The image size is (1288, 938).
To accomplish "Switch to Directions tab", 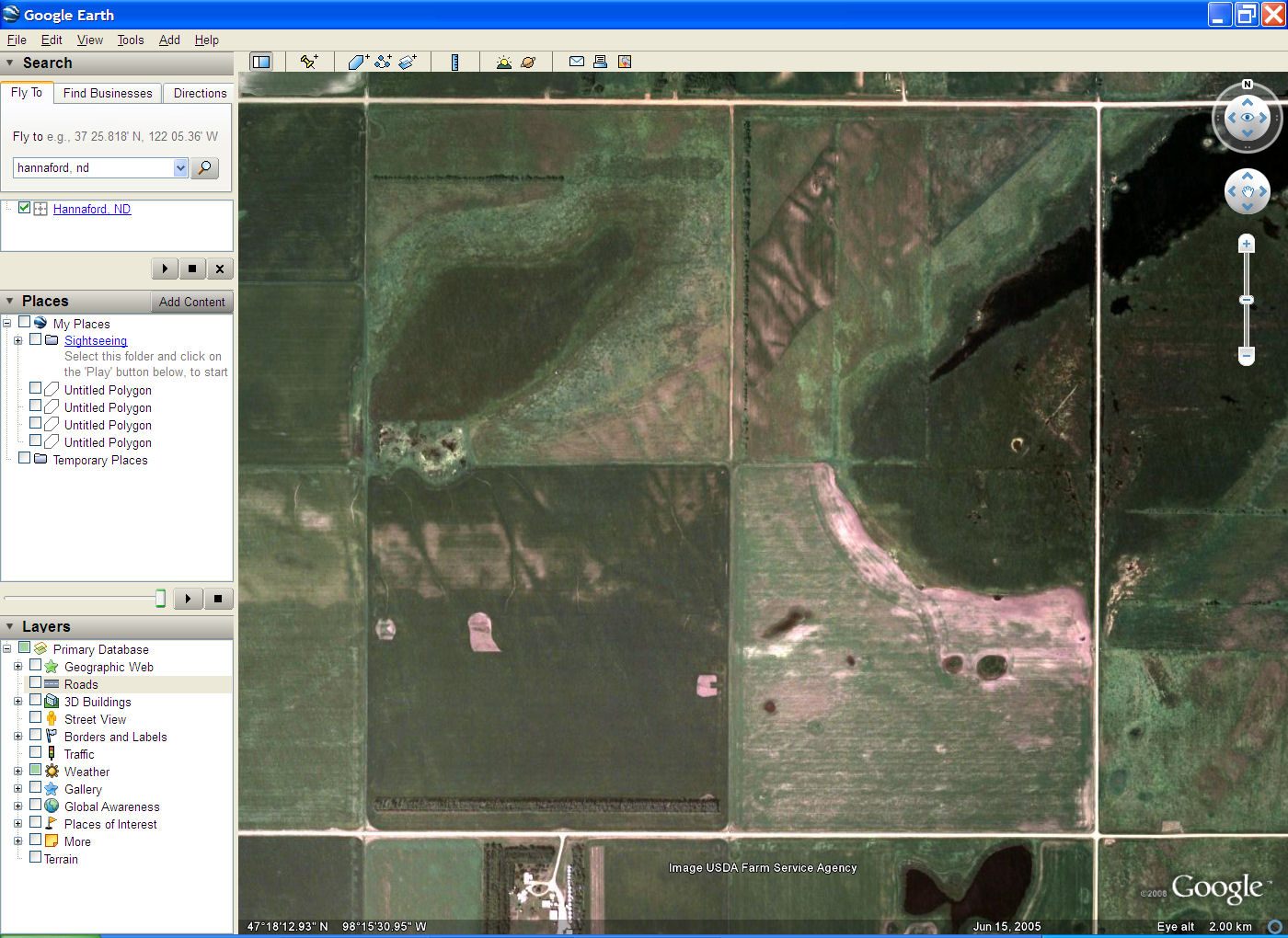I will pos(200,93).
